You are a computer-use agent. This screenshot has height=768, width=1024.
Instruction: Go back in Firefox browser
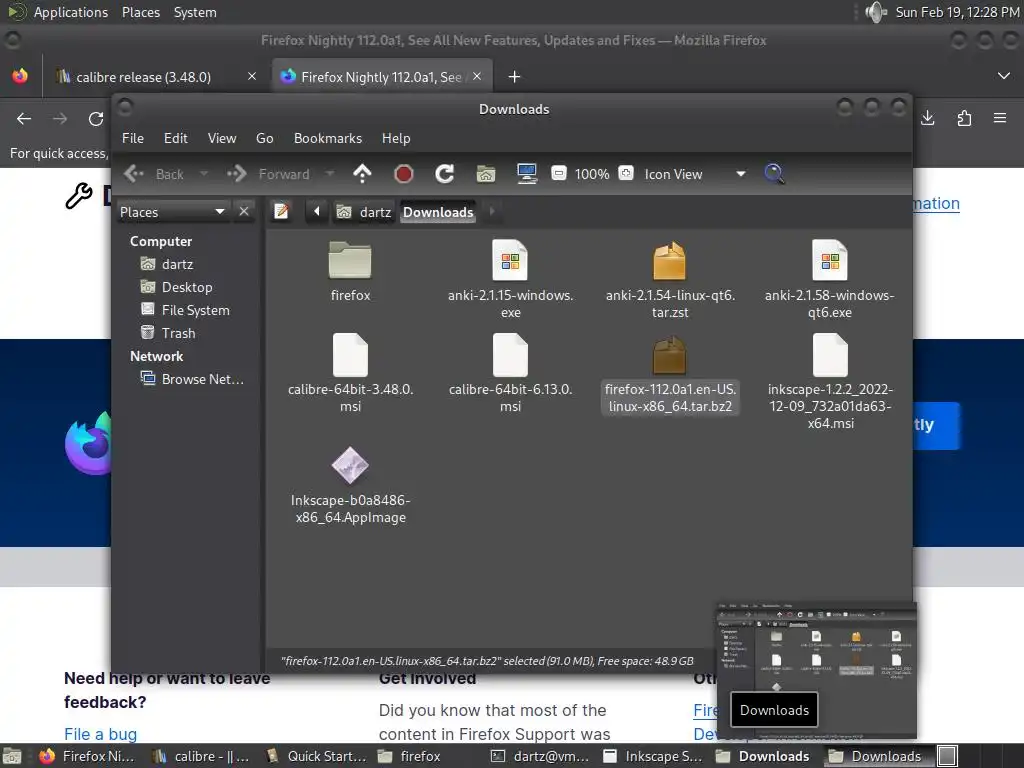pyautogui.click(x=24, y=119)
